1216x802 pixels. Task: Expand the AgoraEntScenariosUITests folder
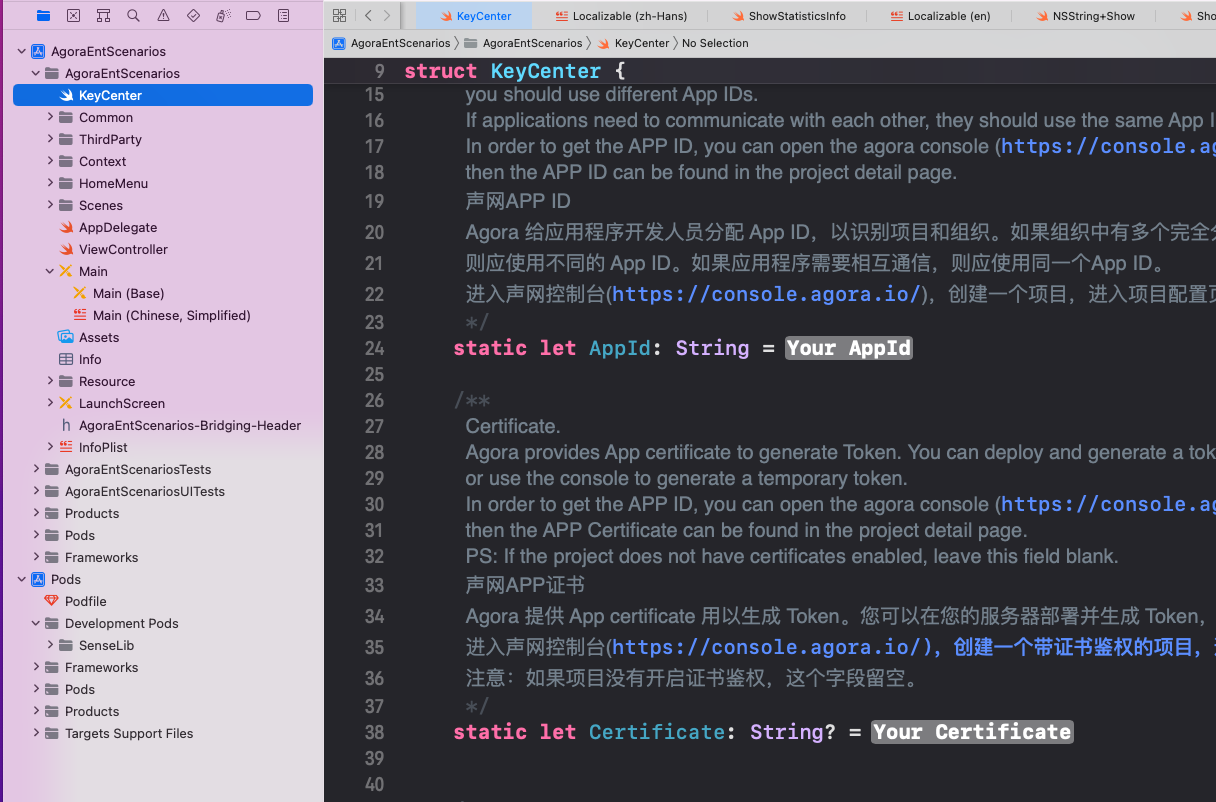click(36, 491)
